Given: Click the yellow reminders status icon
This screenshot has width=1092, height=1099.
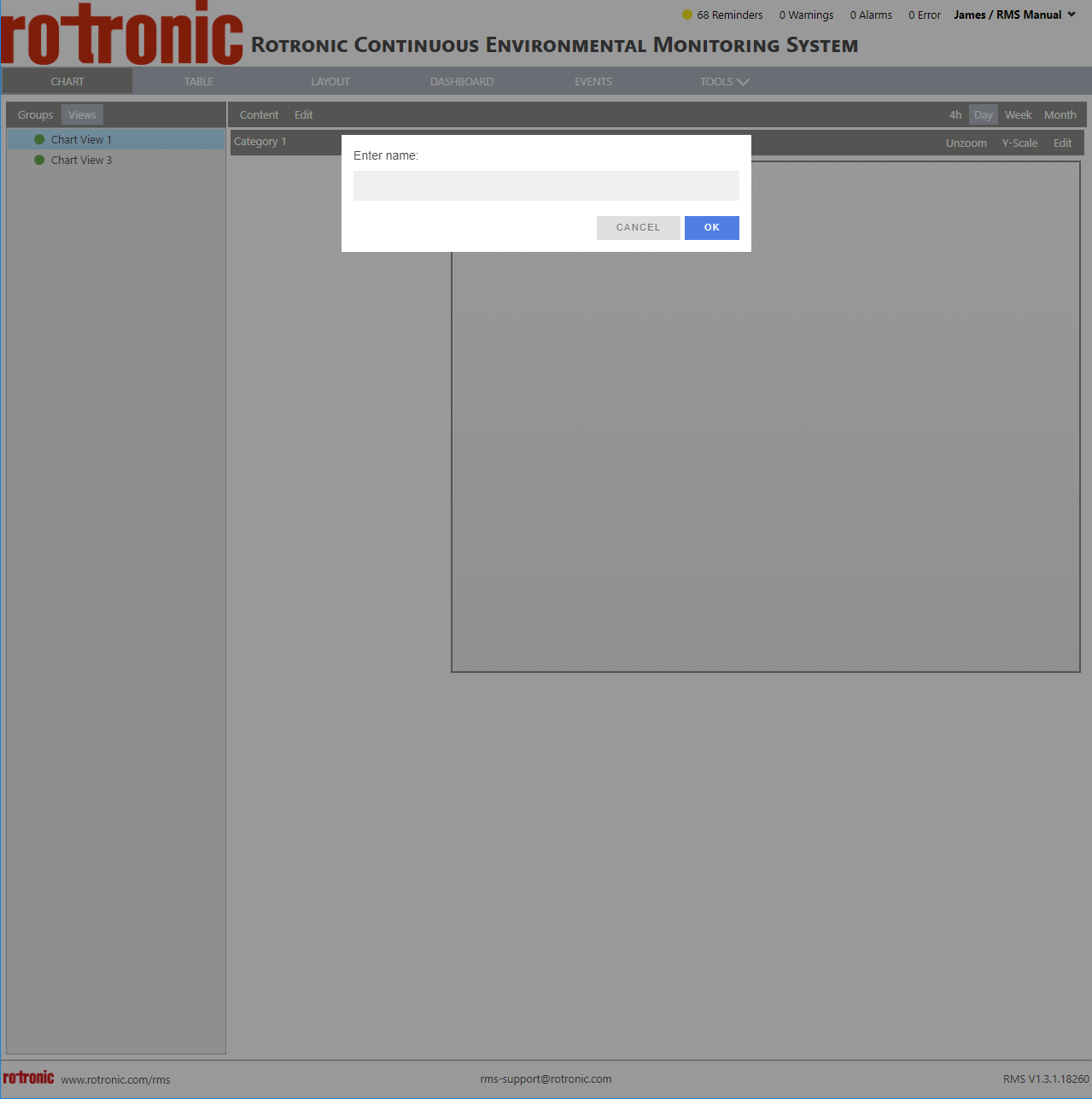Looking at the screenshot, I should click(x=687, y=15).
